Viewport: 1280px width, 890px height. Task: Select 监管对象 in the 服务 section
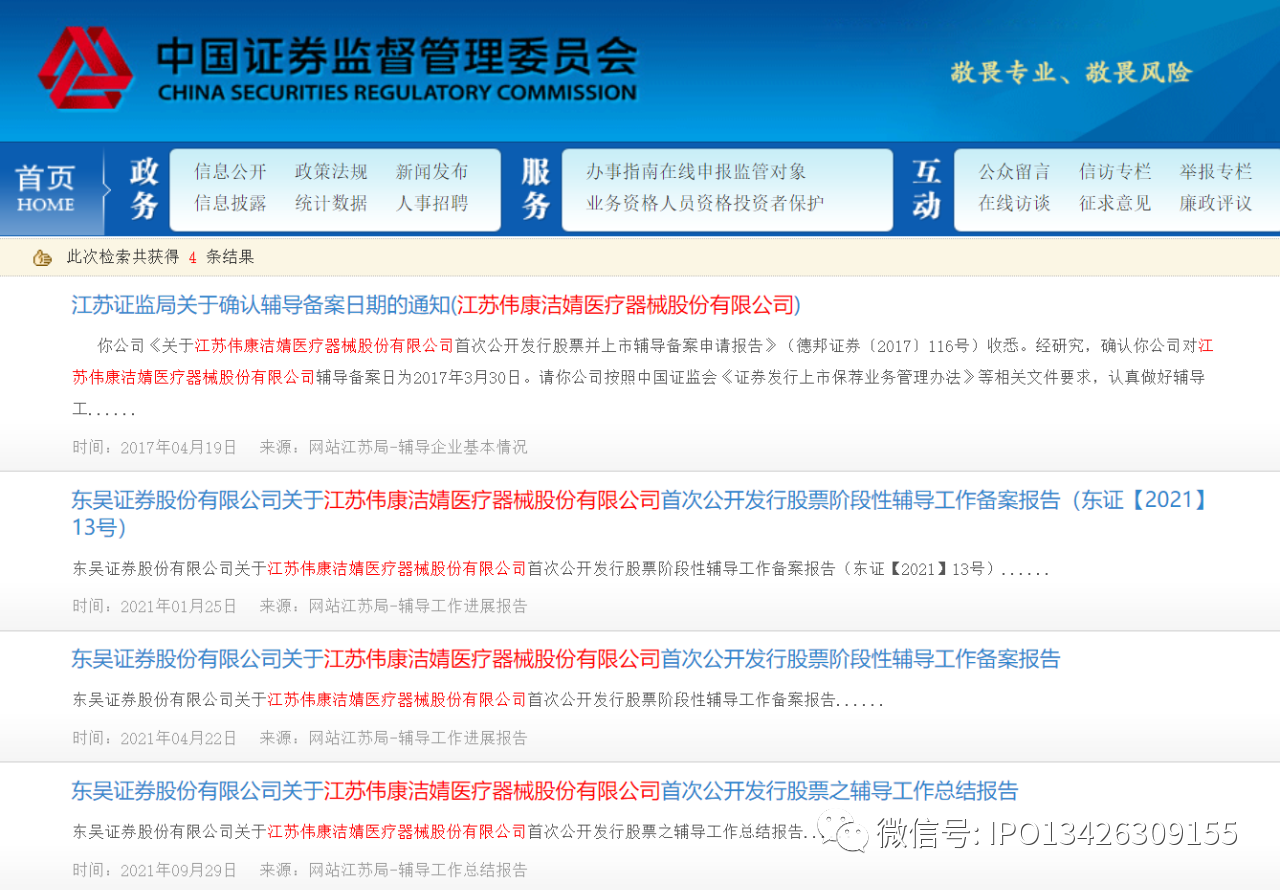[770, 172]
